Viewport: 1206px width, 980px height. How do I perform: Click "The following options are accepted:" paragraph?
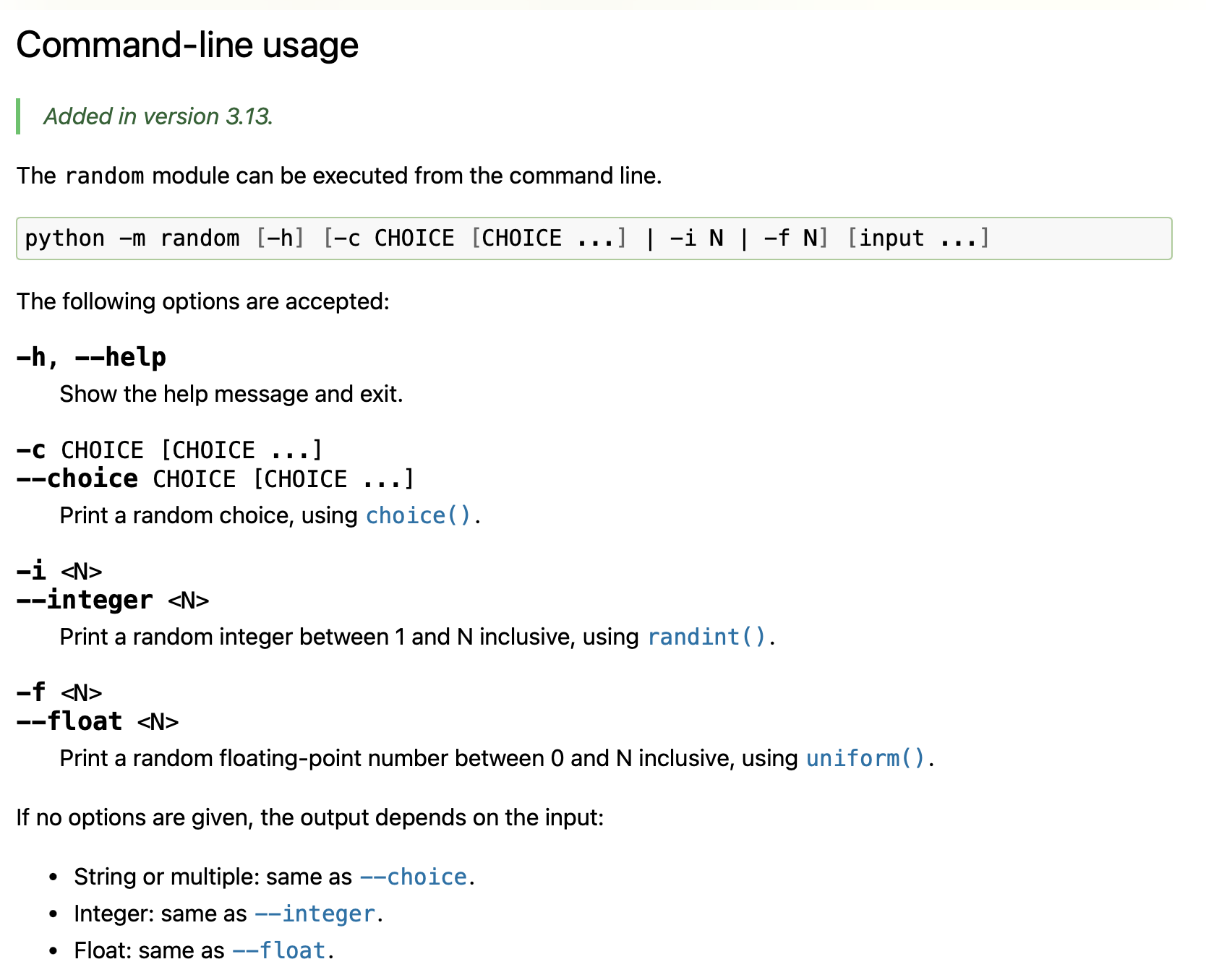coord(203,302)
